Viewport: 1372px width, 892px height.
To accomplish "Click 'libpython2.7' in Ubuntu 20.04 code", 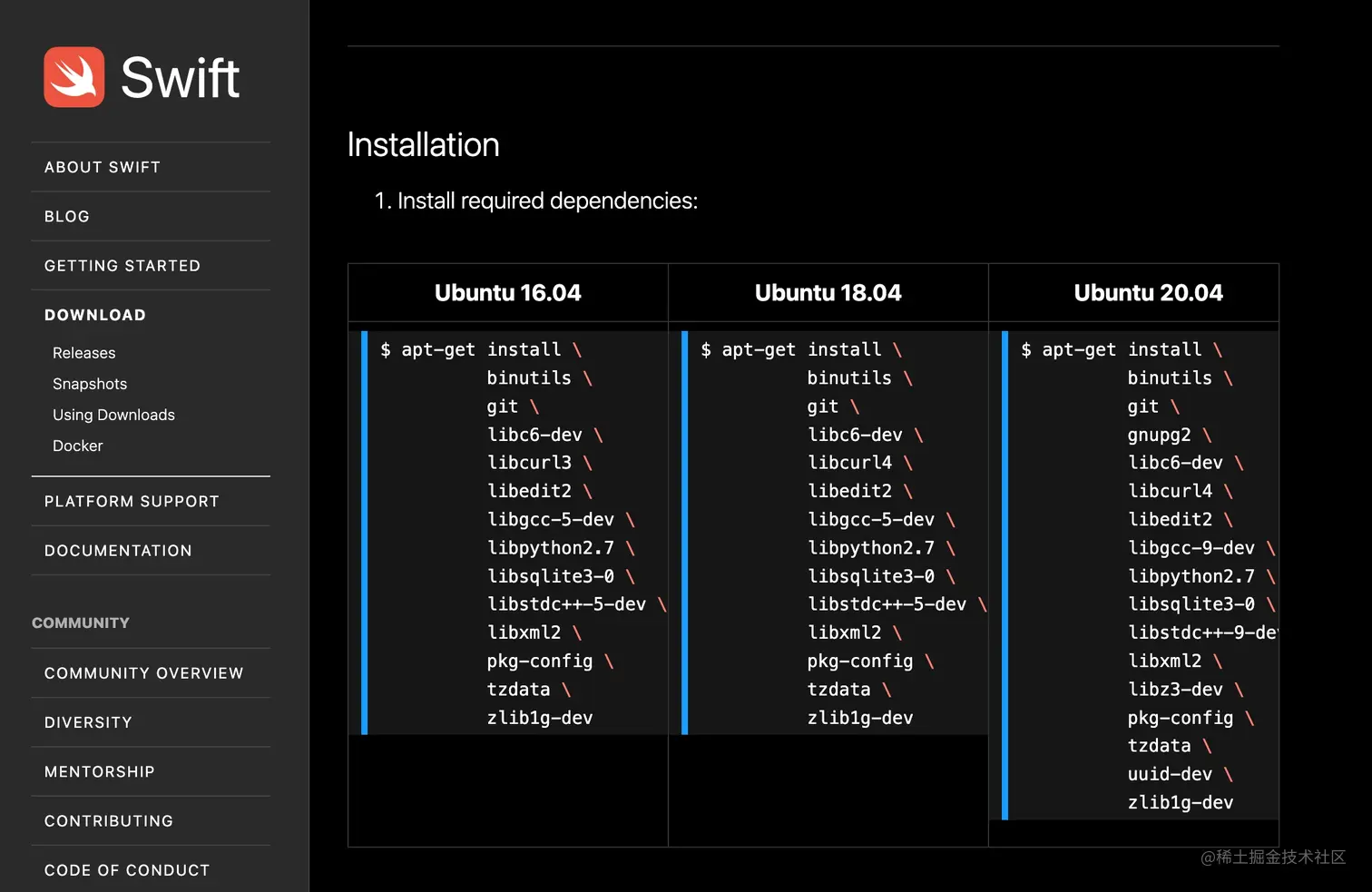I will [x=1191, y=576].
